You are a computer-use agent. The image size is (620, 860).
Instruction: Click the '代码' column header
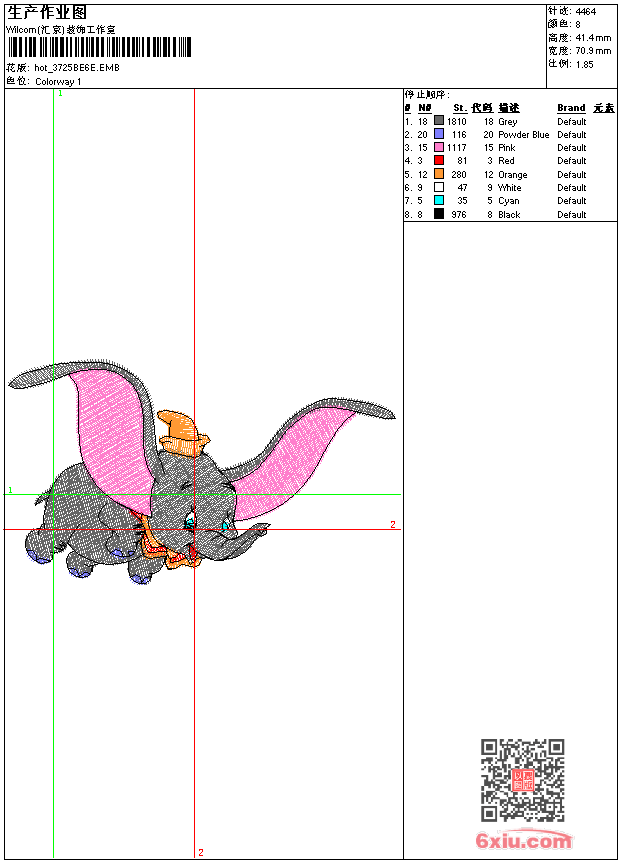[x=482, y=108]
